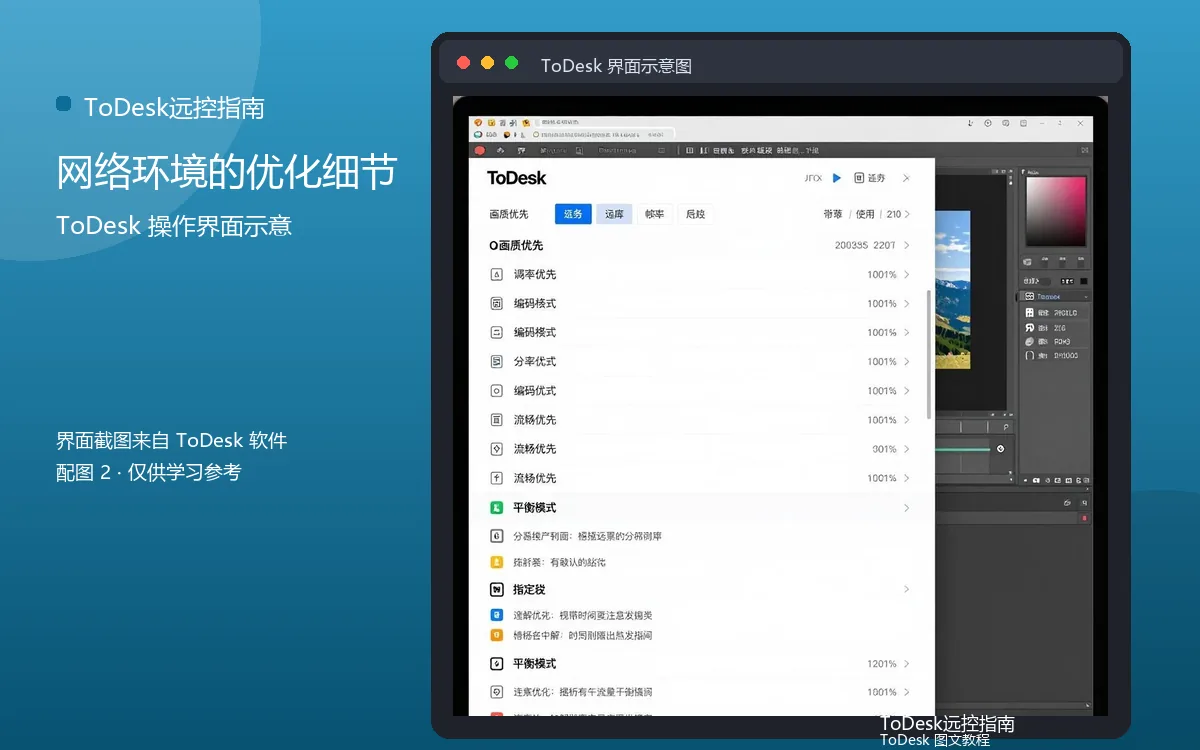
Task: Click the yellow square icon under 平衡模式
Action: tap(496, 562)
